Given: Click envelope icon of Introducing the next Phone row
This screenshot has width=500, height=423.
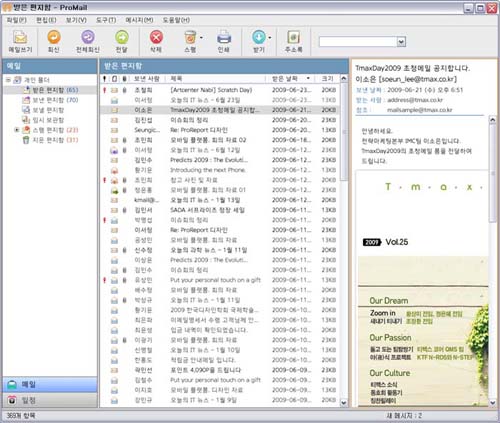Looking at the screenshot, I should pos(114,170).
